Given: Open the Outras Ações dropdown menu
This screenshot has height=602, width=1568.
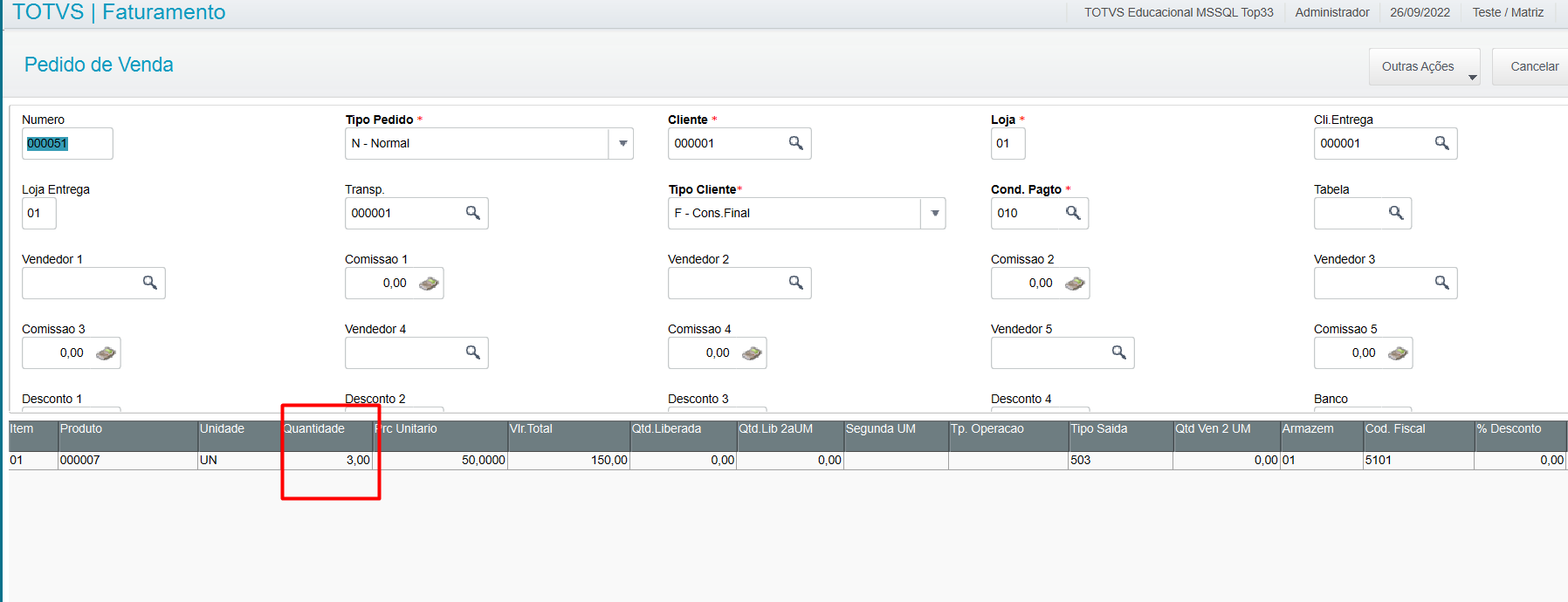Looking at the screenshot, I should (x=1425, y=66).
